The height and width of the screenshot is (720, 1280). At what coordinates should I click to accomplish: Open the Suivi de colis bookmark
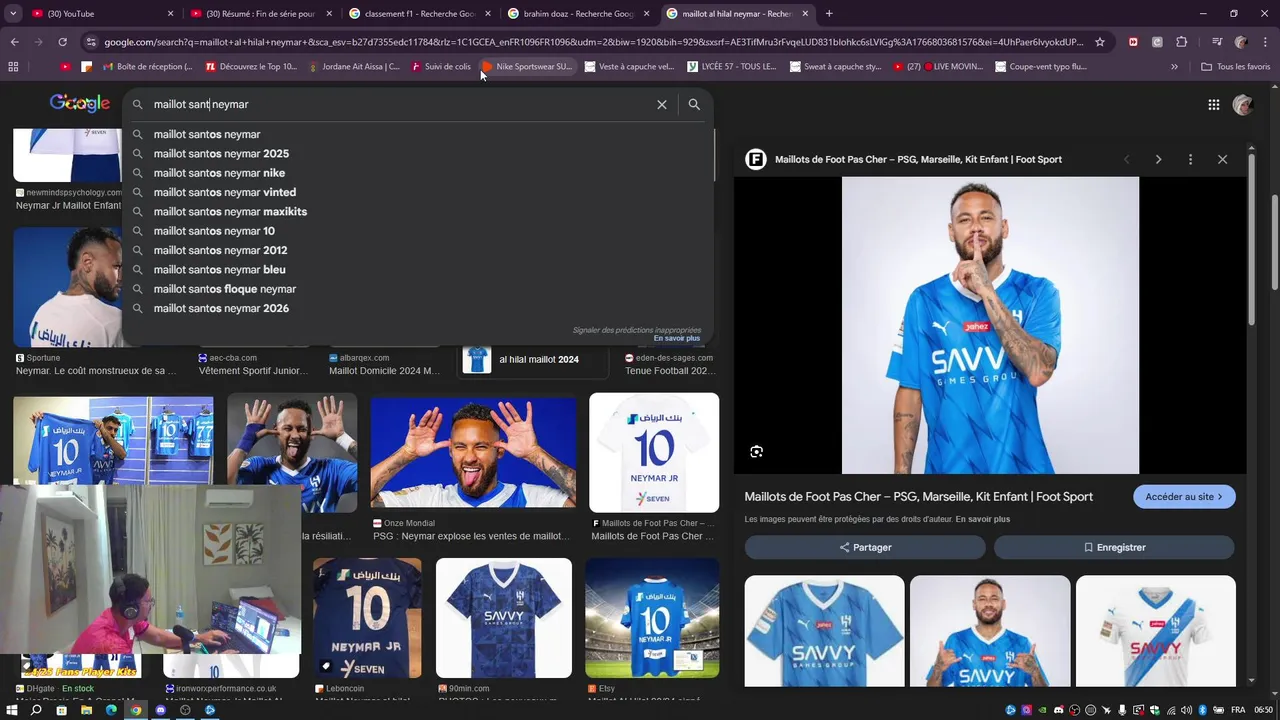click(x=440, y=66)
